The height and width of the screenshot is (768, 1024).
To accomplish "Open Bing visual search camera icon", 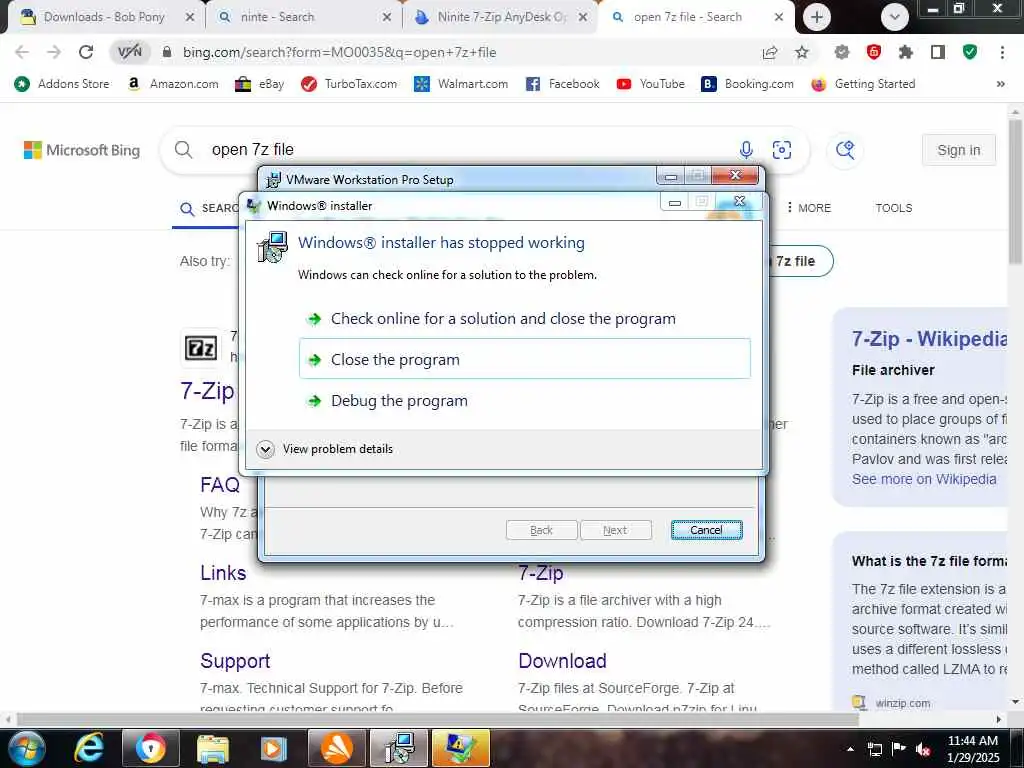I will 782,150.
